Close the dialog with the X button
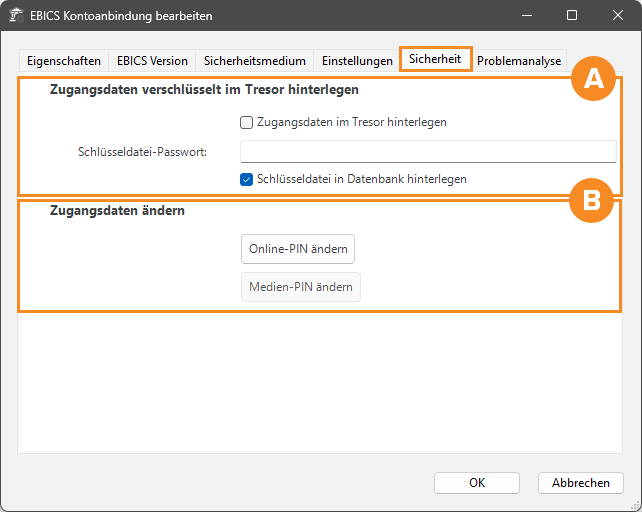The width and height of the screenshot is (642, 512). pos(618,16)
